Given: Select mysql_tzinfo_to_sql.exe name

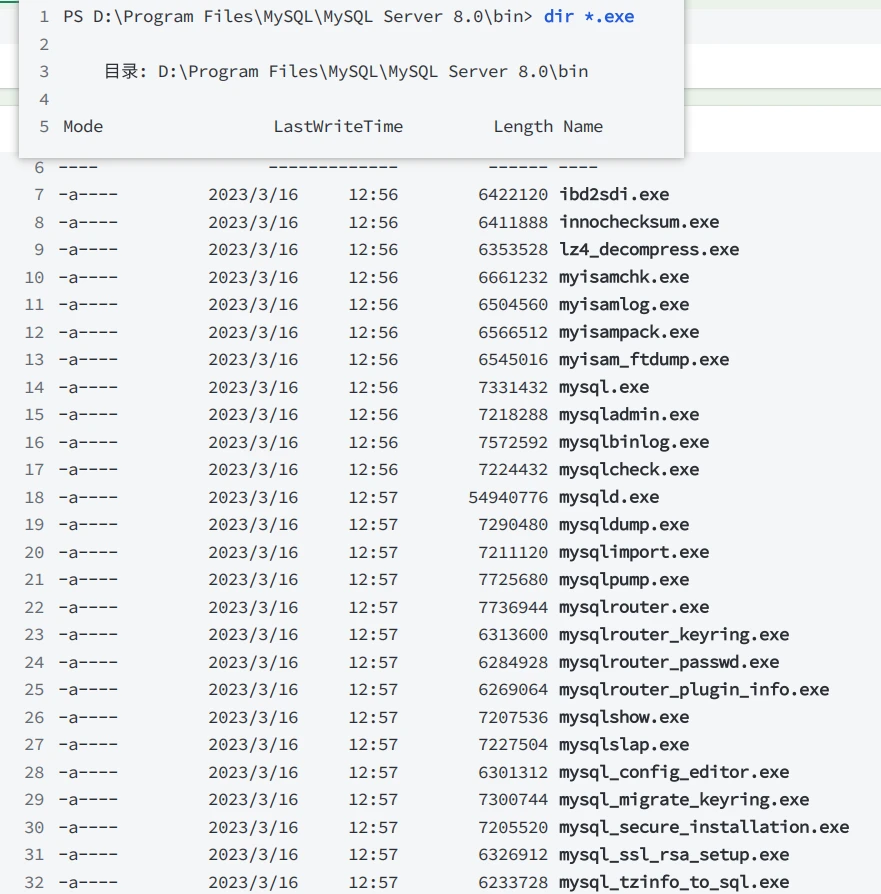Looking at the screenshot, I should click(674, 882).
